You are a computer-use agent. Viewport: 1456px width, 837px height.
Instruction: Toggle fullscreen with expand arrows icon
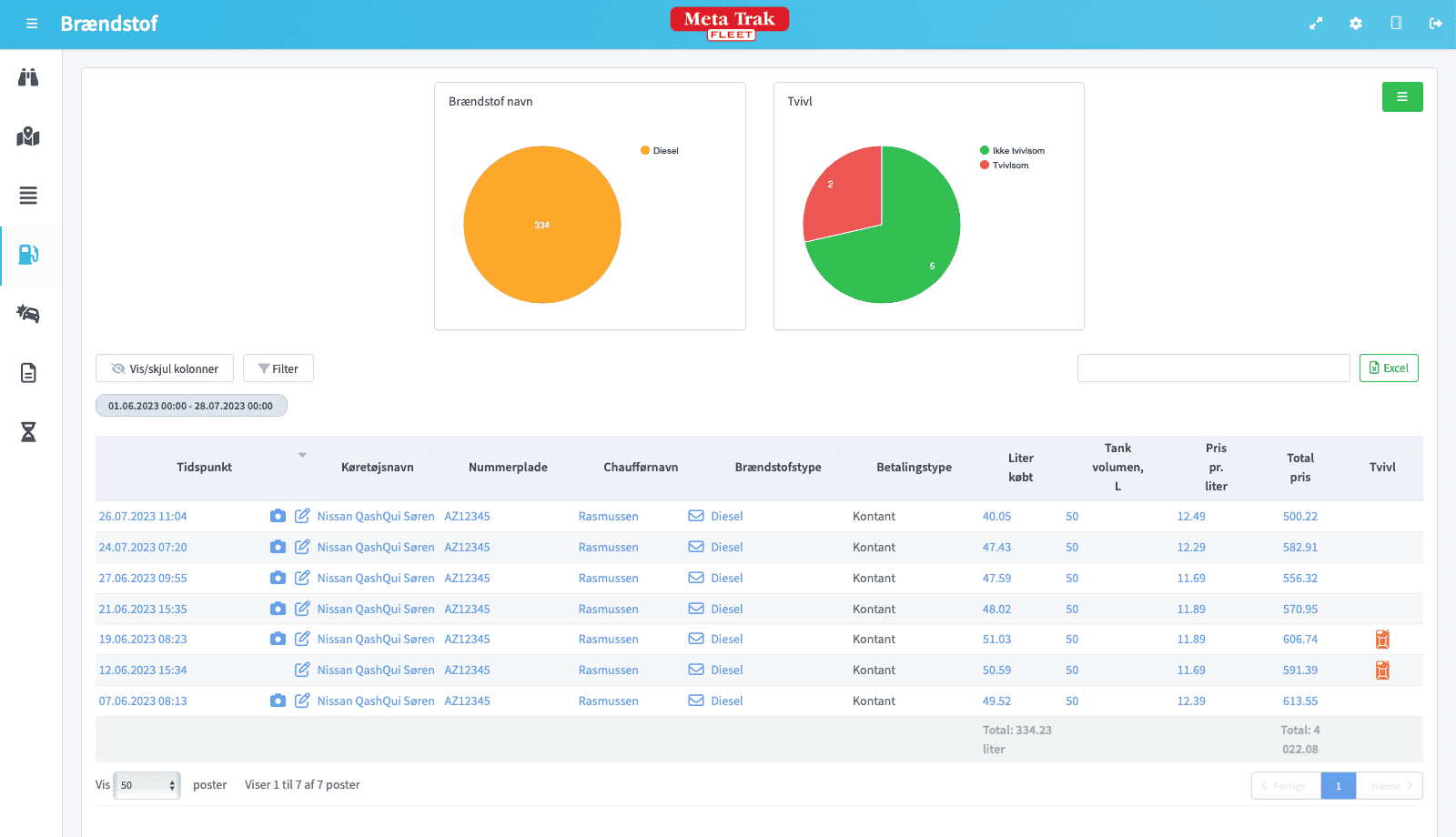pyautogui.click(x=1316, y=24)
